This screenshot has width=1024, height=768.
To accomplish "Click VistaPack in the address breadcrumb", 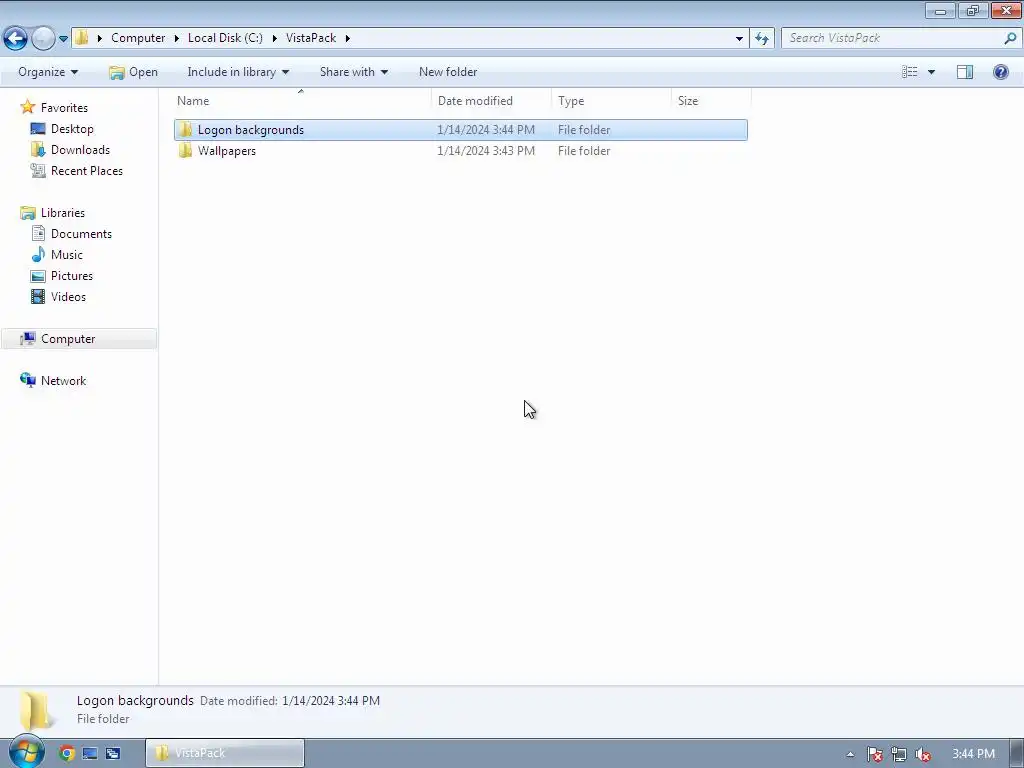I will coord(311,38).
